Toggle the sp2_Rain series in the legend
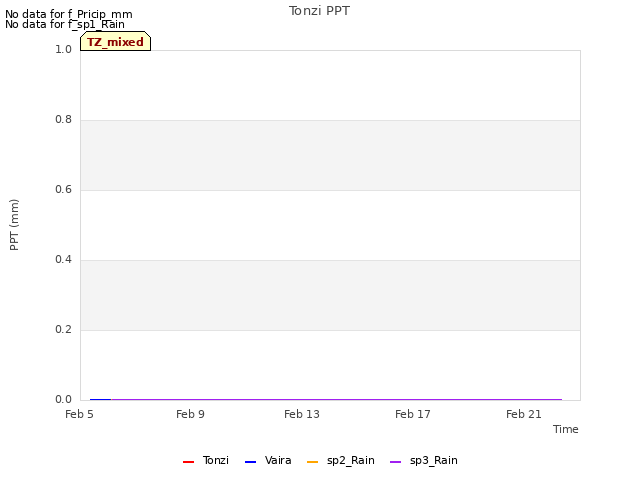This screenshot has height=480, width=640. pyautogui.click(x=340, y=460)
